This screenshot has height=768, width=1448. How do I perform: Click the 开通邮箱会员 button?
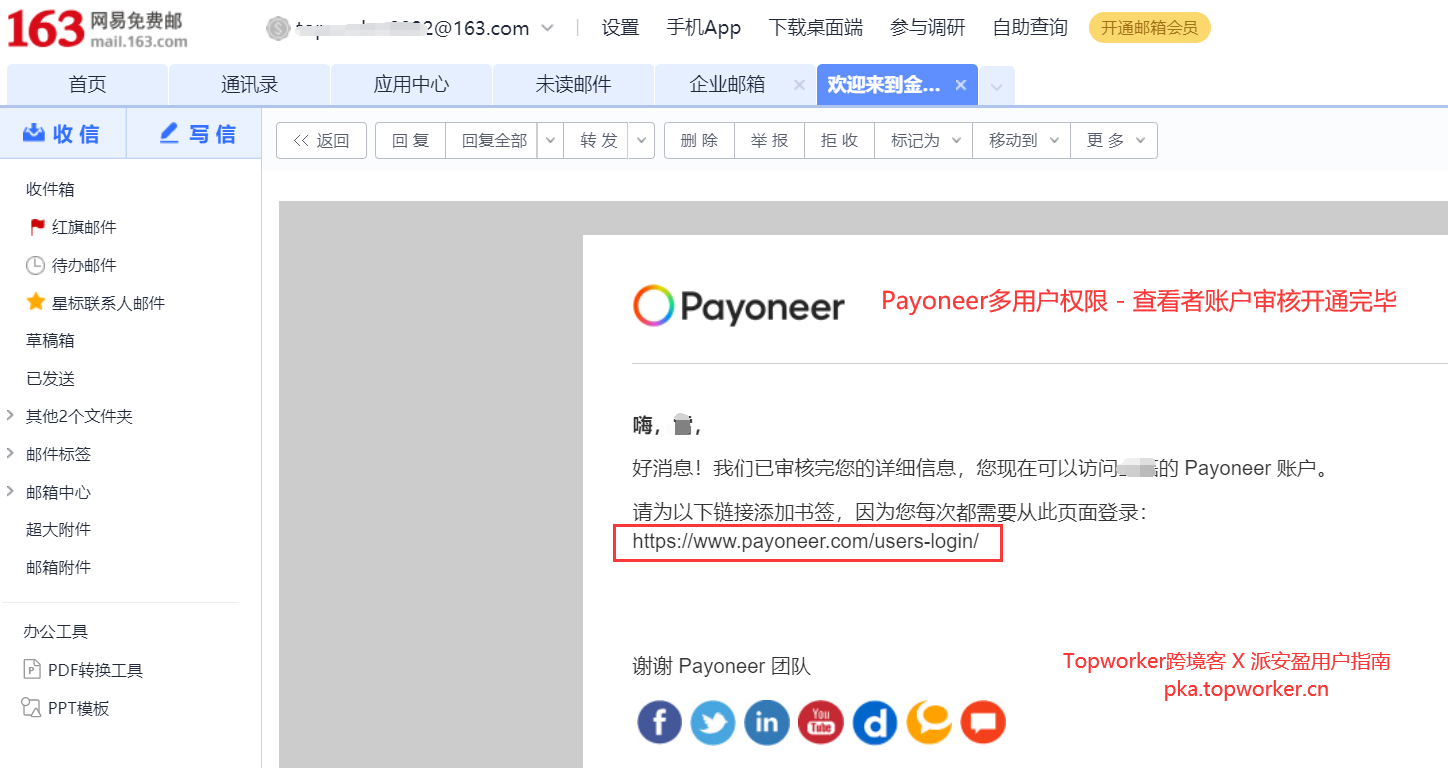(1150, 28)
